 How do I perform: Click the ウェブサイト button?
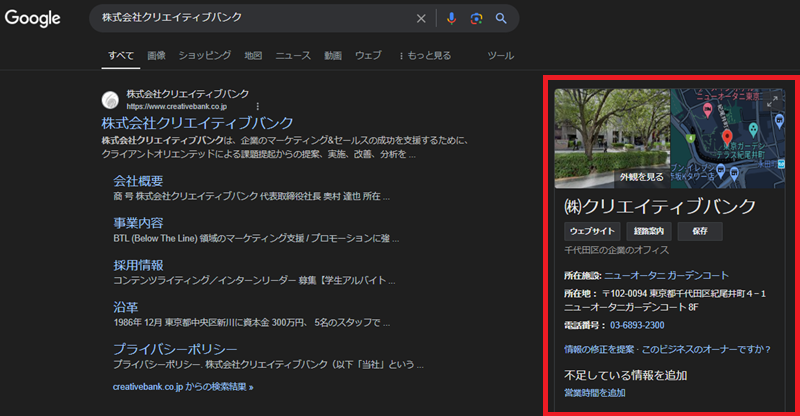(x=592, y=231)
